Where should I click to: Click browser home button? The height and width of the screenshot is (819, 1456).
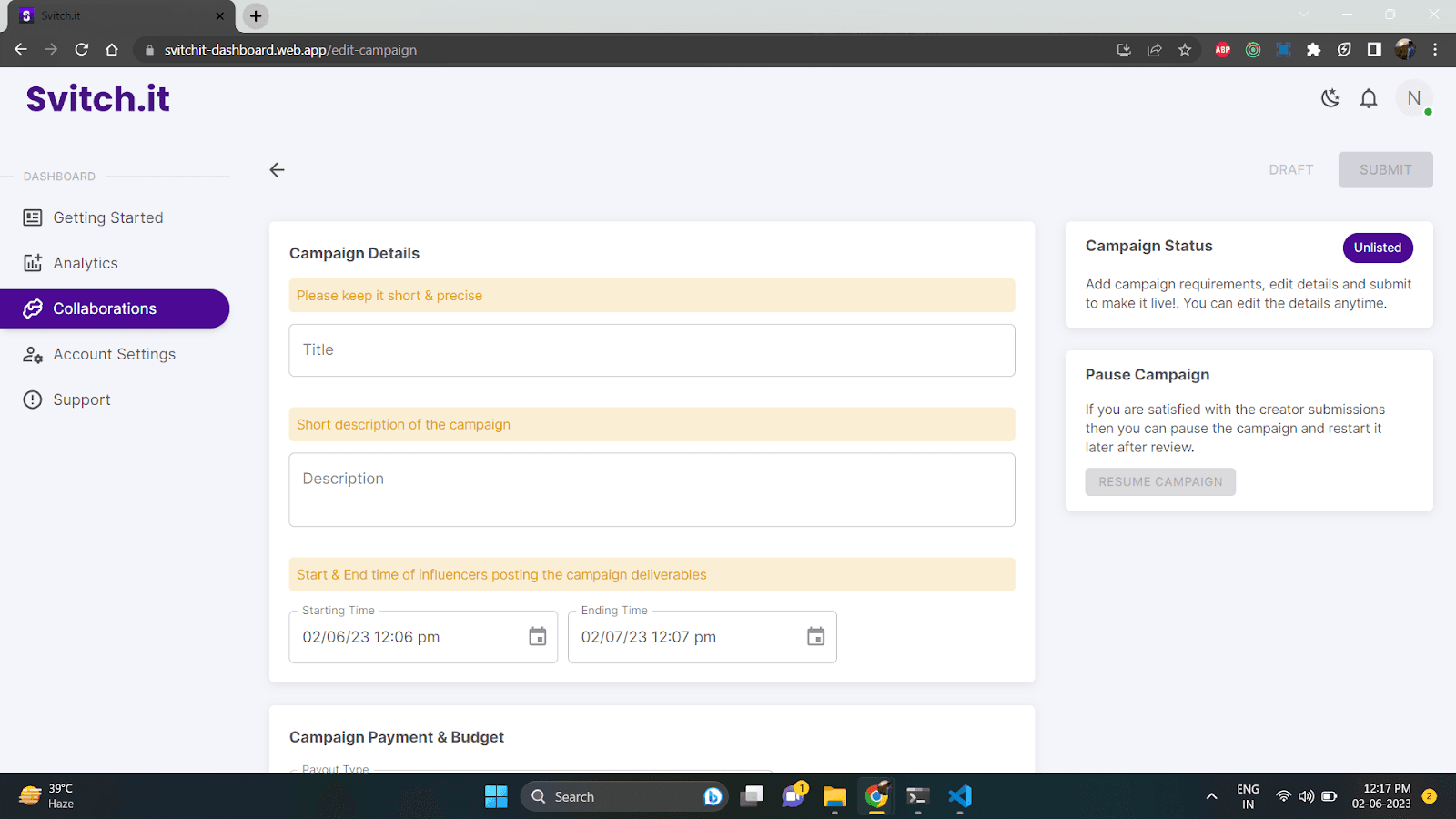[112, 50]
